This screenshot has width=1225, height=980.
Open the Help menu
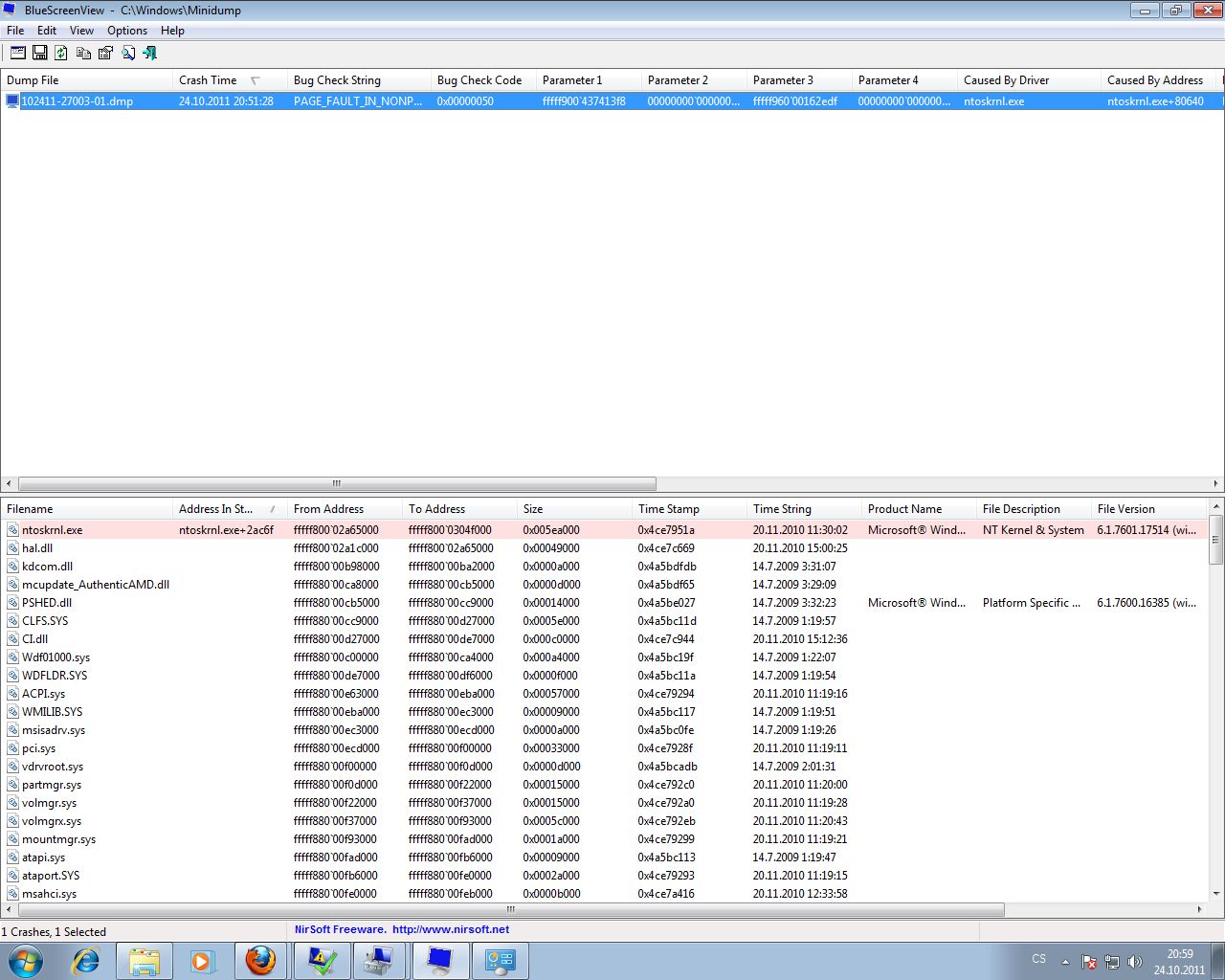tap(172, 31)
